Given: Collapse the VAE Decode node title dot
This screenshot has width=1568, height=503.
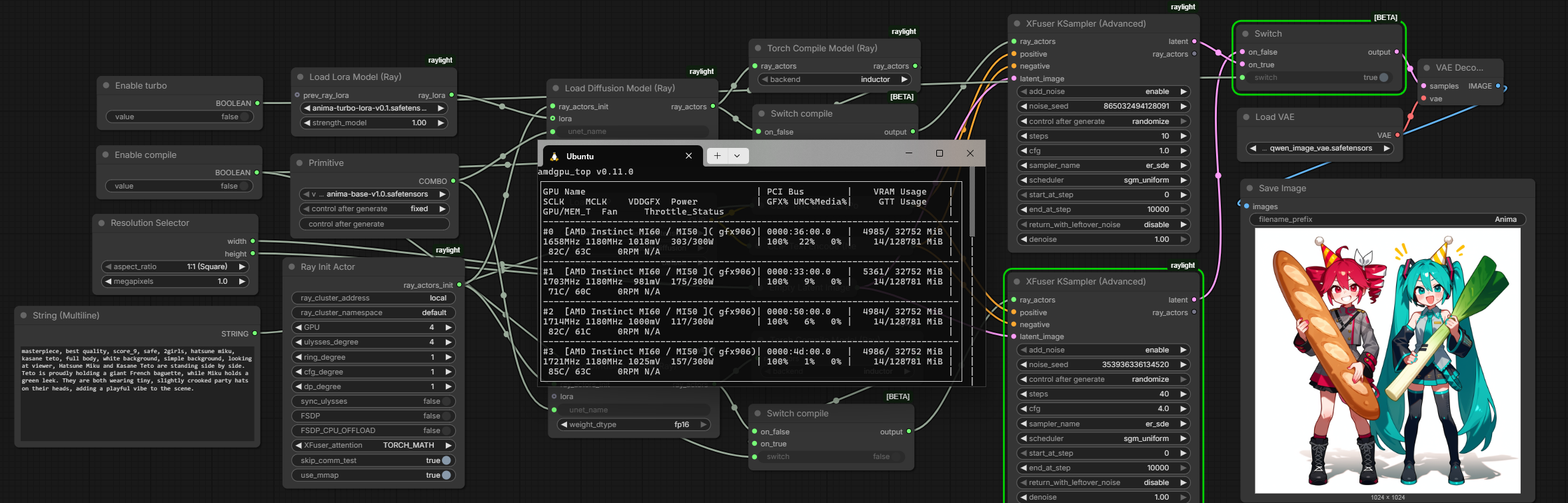Looking at the screenshot, I should click(x=1427, y=68).
